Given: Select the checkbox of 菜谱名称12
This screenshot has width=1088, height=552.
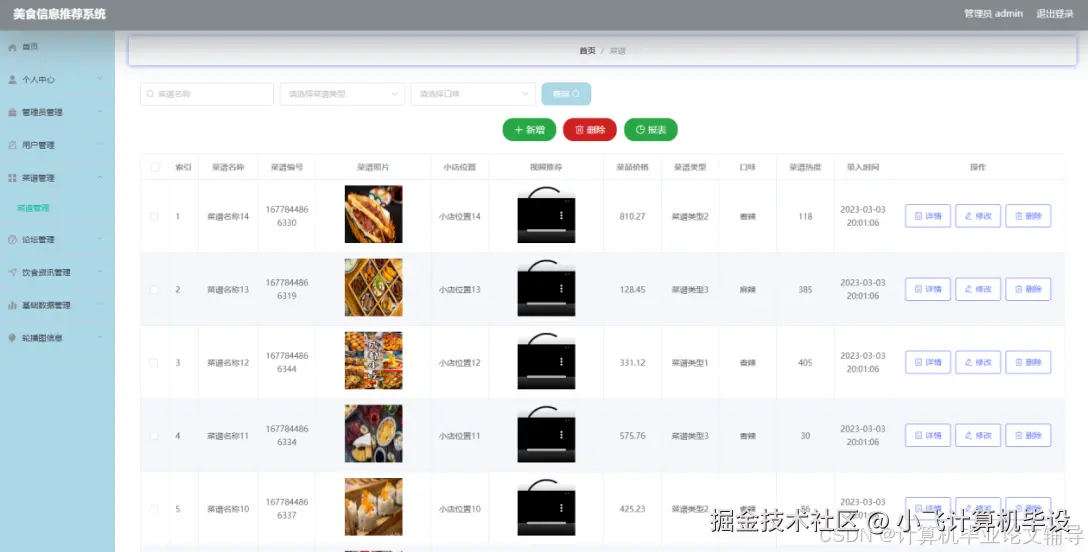Looking at the screenshot, I should [x=154, y=363].
